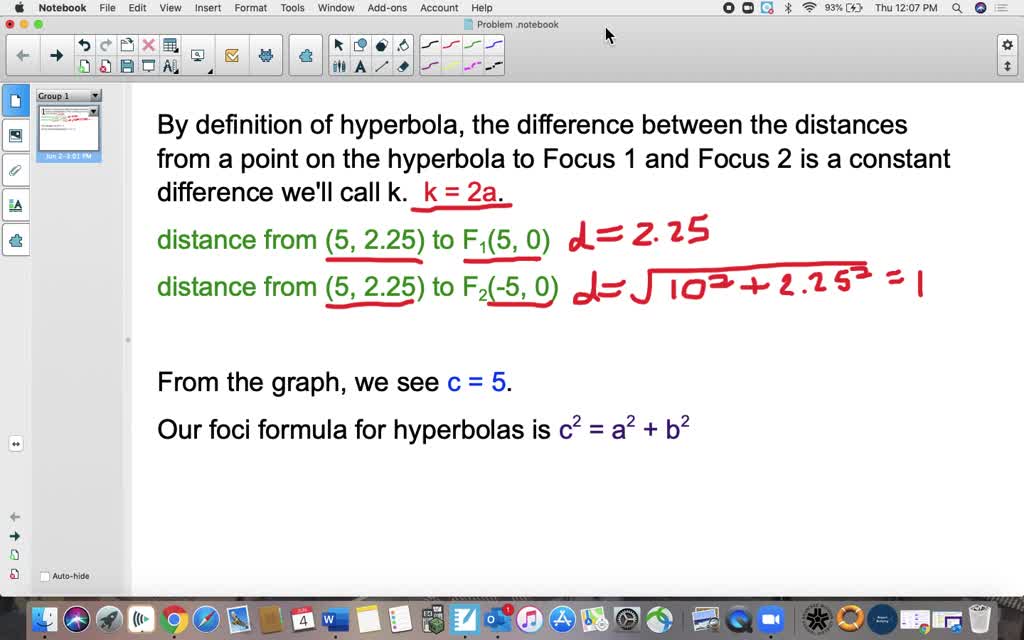Viewport: 1024px width, 640px height.
Task: Pick the Select arrow tool
Action: click(338, 45)
